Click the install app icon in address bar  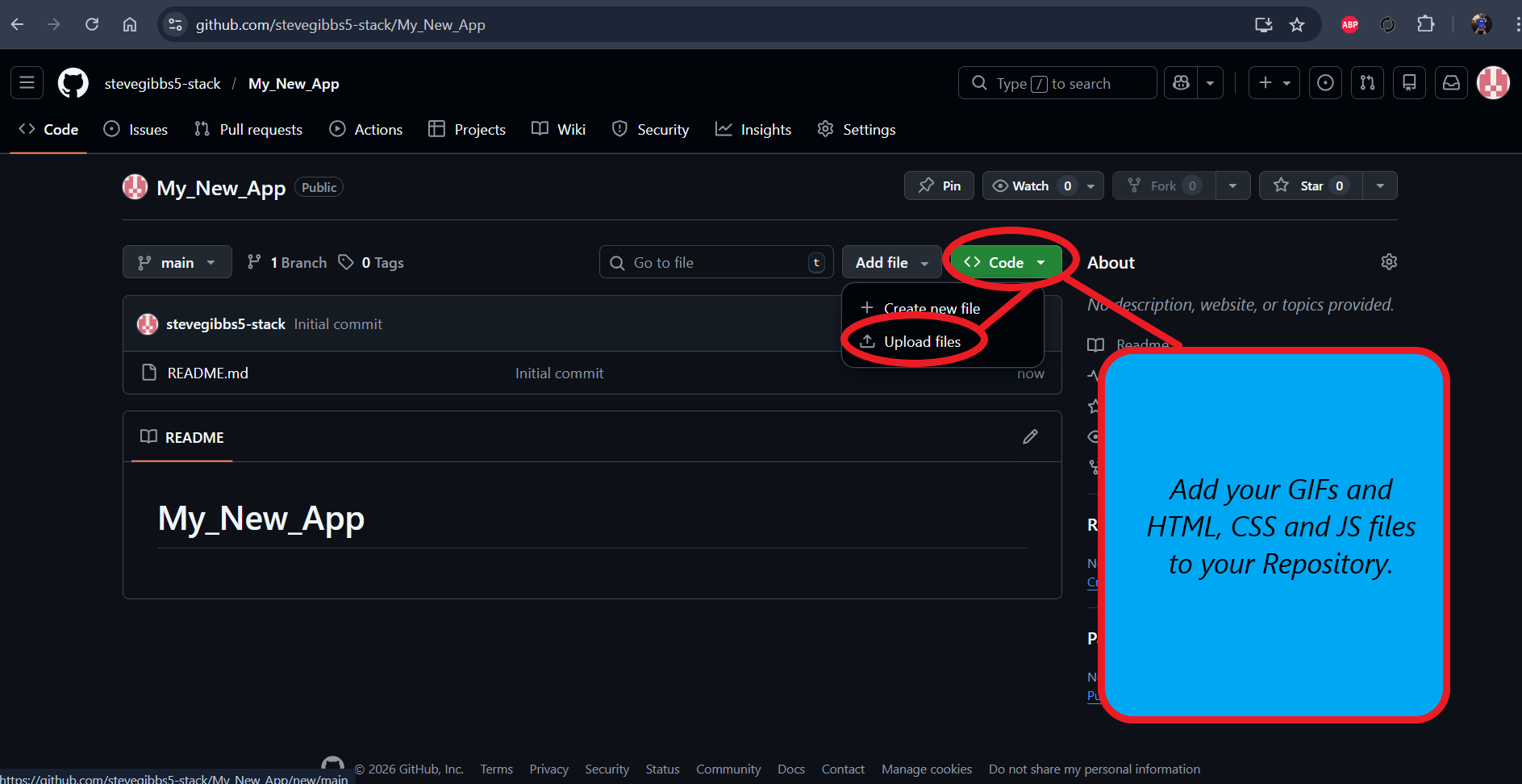(1264, 25)
